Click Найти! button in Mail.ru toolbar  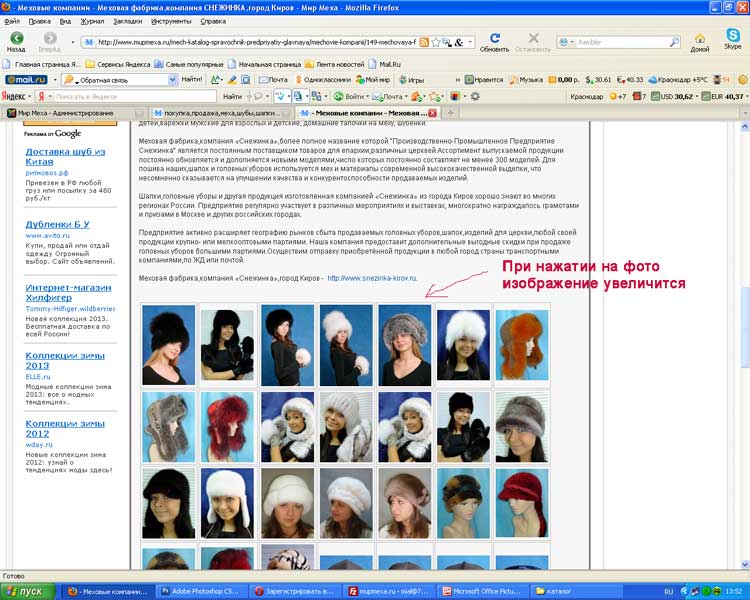point(192,79)
